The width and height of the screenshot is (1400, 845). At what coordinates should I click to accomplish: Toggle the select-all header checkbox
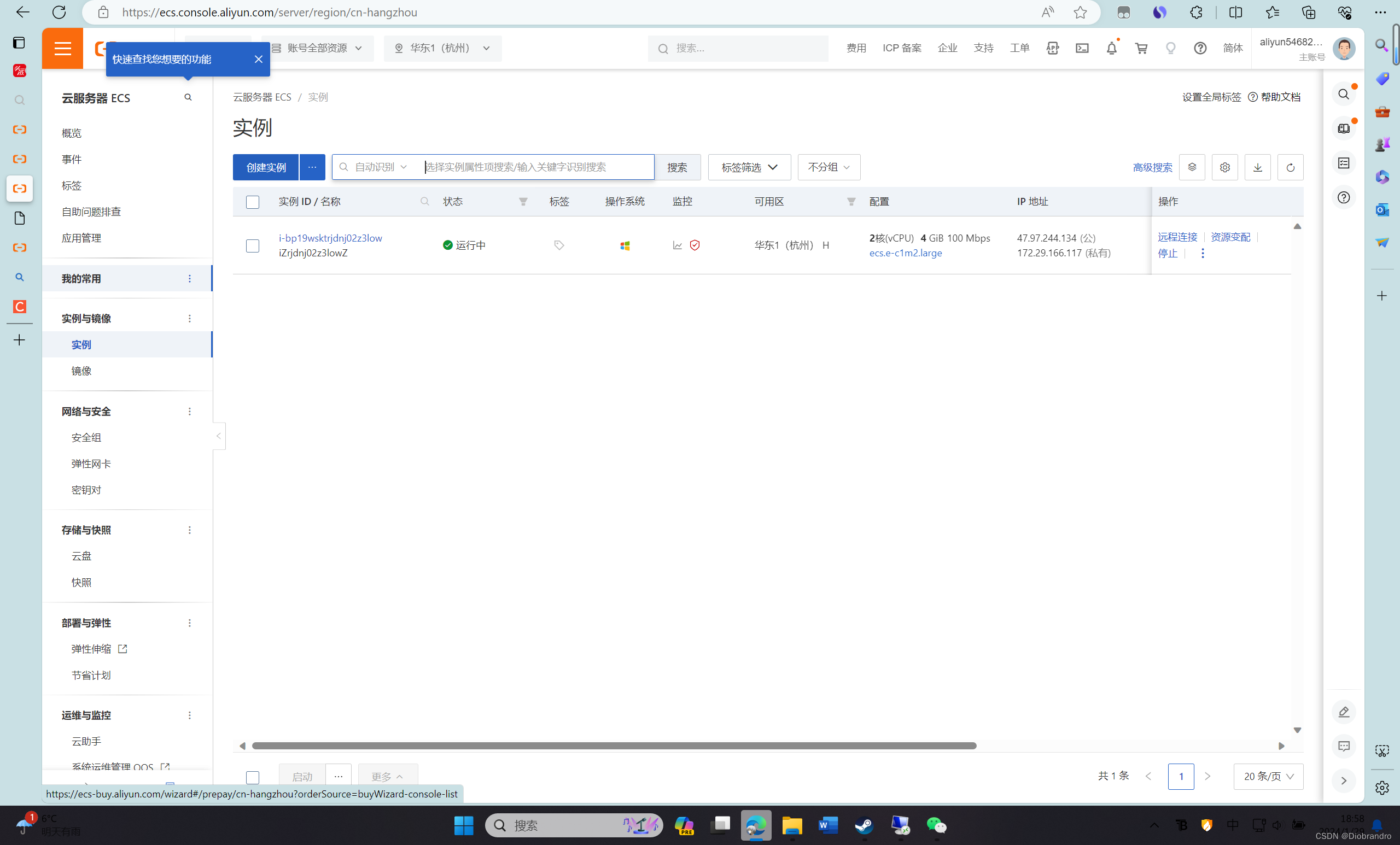pyautogui.click(x=252, y=202)
